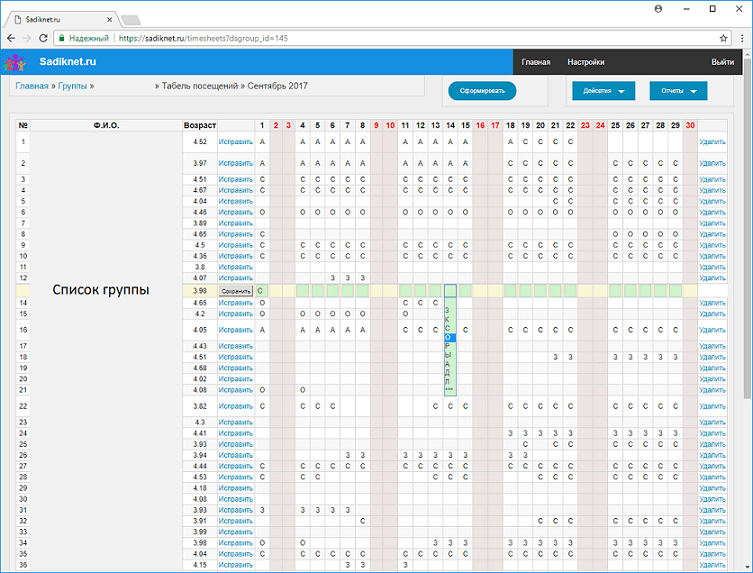The image size is (753, 573).
Task: Go to Главная in the top navigation bar
Action: (x=536, y=62)
